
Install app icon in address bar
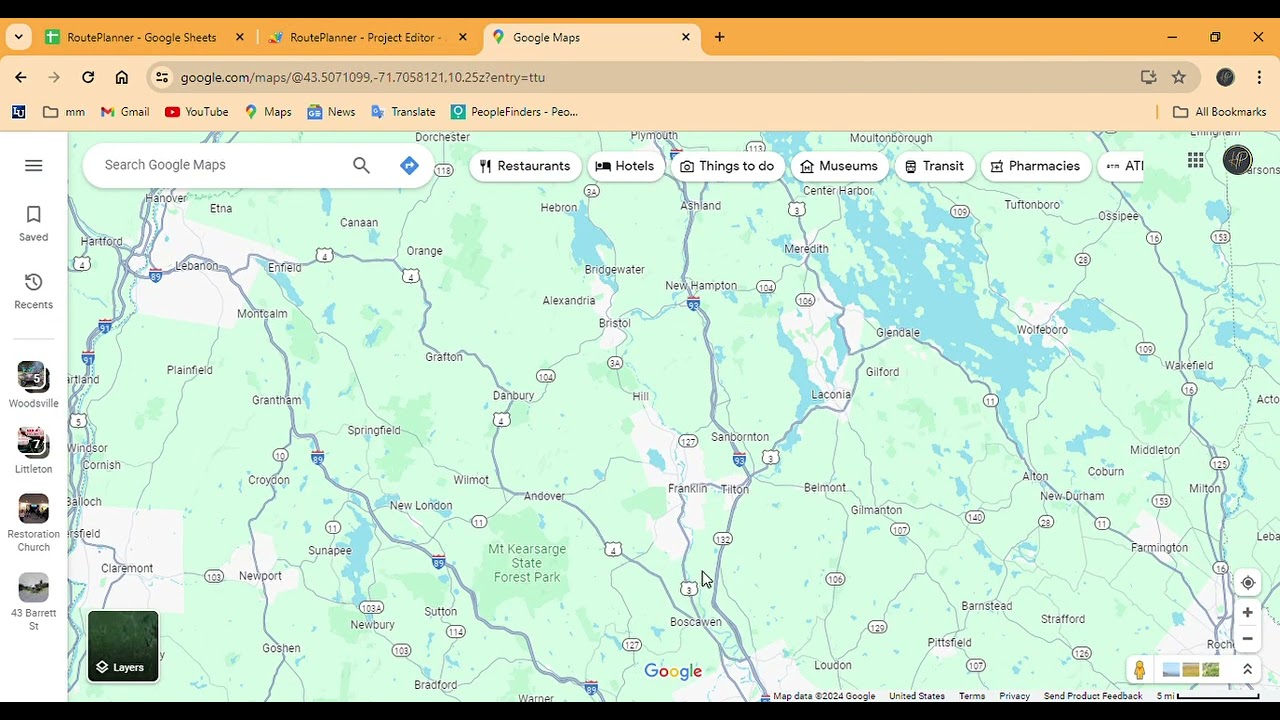click(1148, 77)
